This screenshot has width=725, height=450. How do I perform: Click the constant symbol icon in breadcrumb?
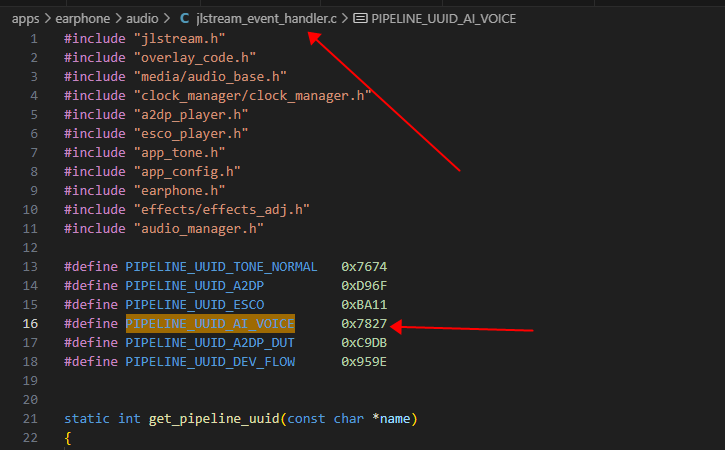(x=360, y=18)
